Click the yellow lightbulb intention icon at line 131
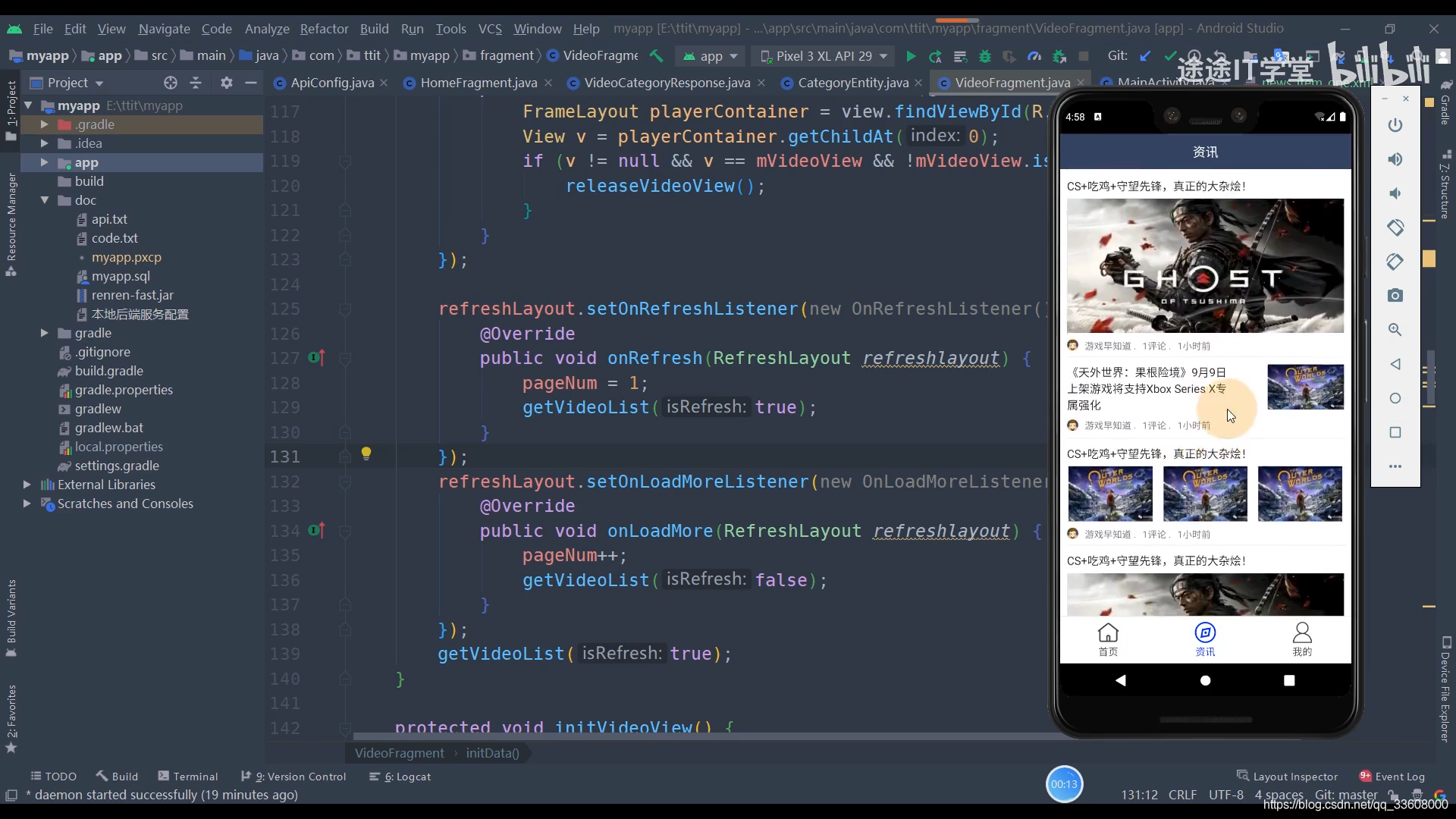1456x819 pixels. 366,453
